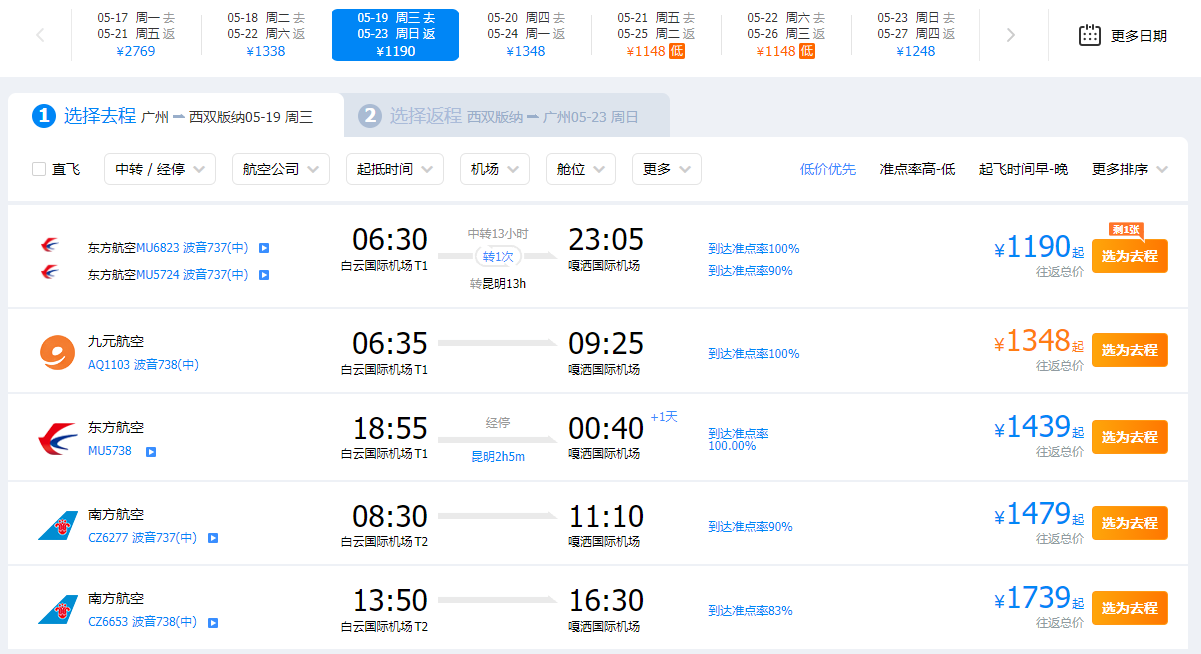Open the 更多 filter dropdown

(667, 169)
